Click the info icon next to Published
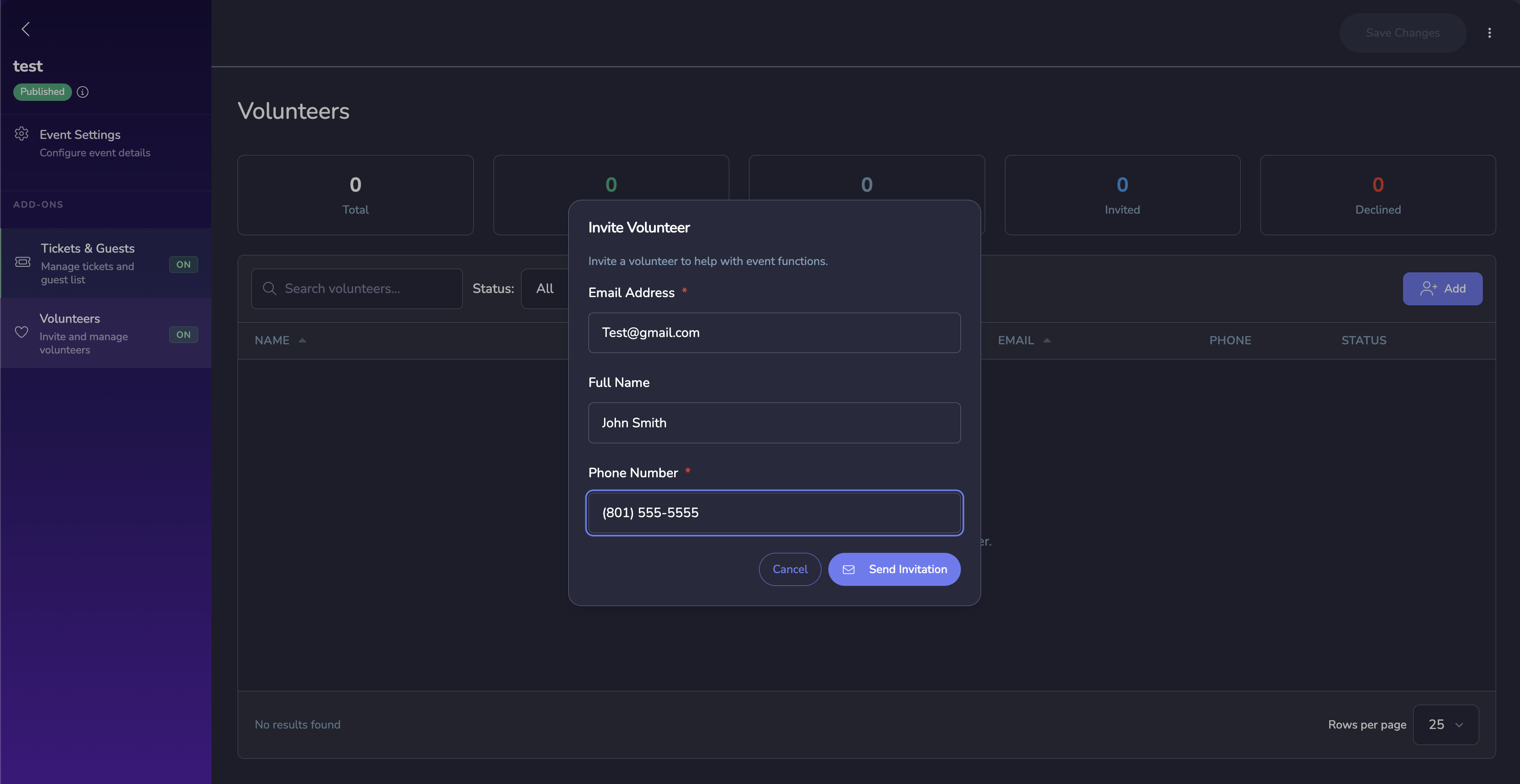The width and height of the screenshot is (1520, 784). [83, 92]
